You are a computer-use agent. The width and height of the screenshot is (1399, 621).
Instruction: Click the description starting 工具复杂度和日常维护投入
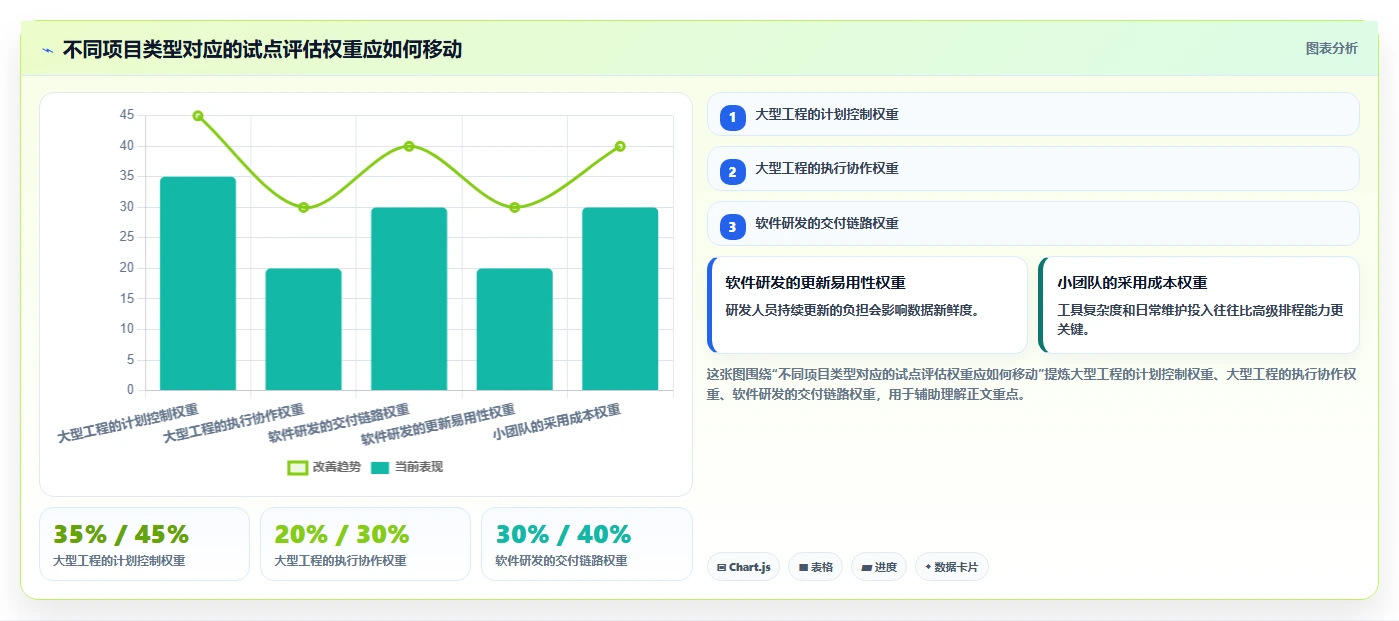click(x=1201, y=319)
